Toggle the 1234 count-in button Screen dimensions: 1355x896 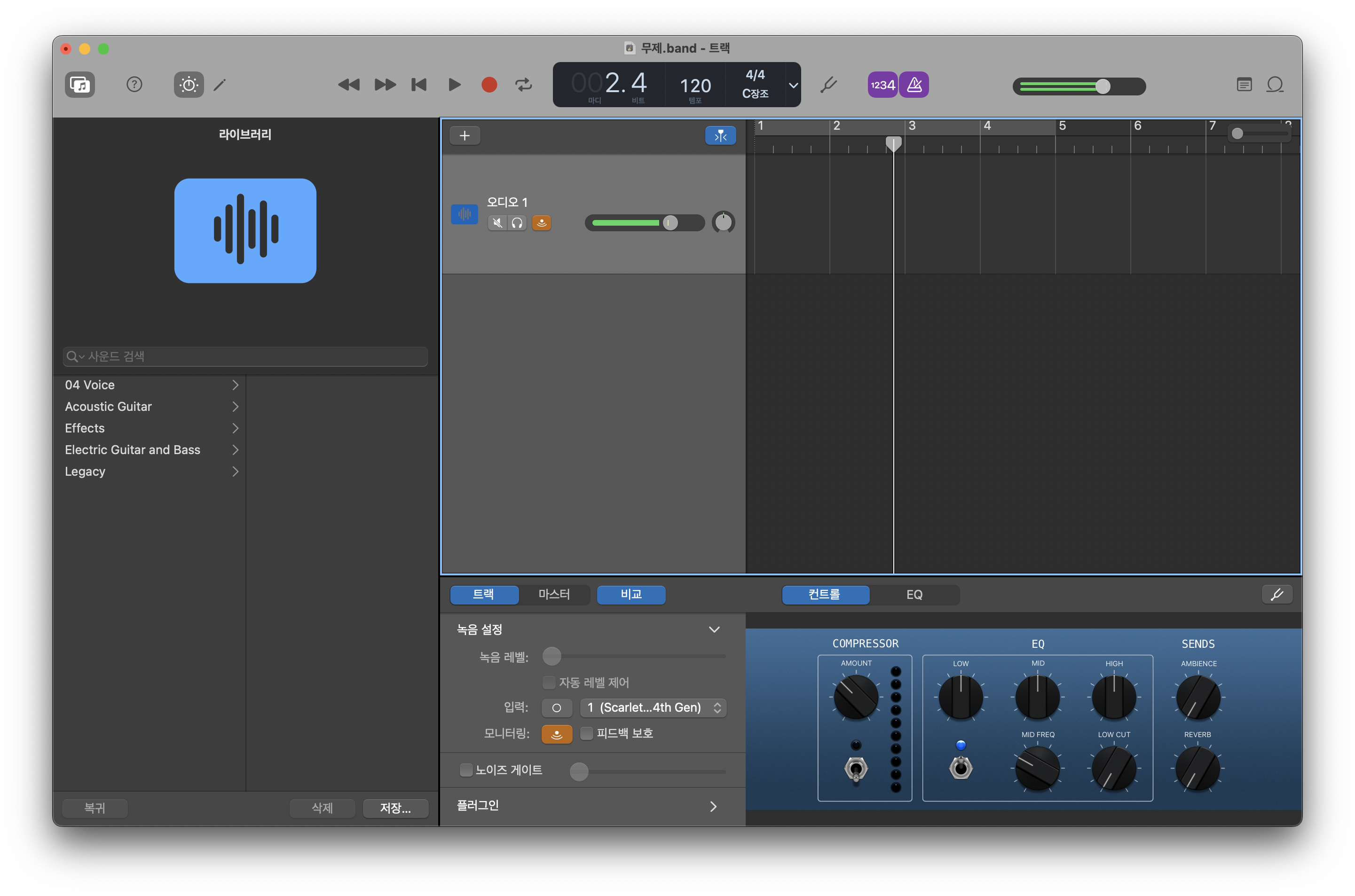(x=882, y=85)
